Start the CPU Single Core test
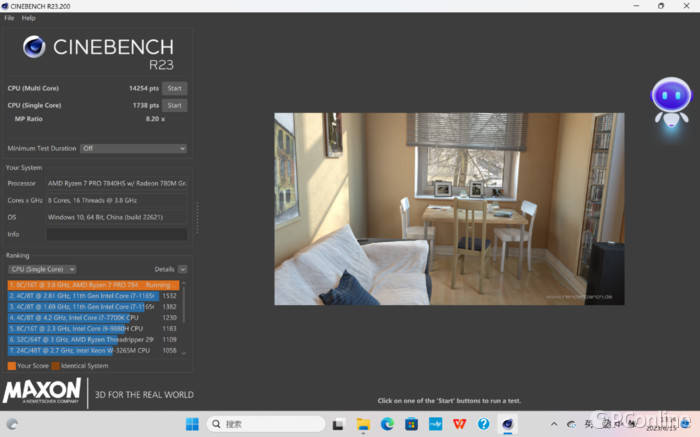 (174, 105)
